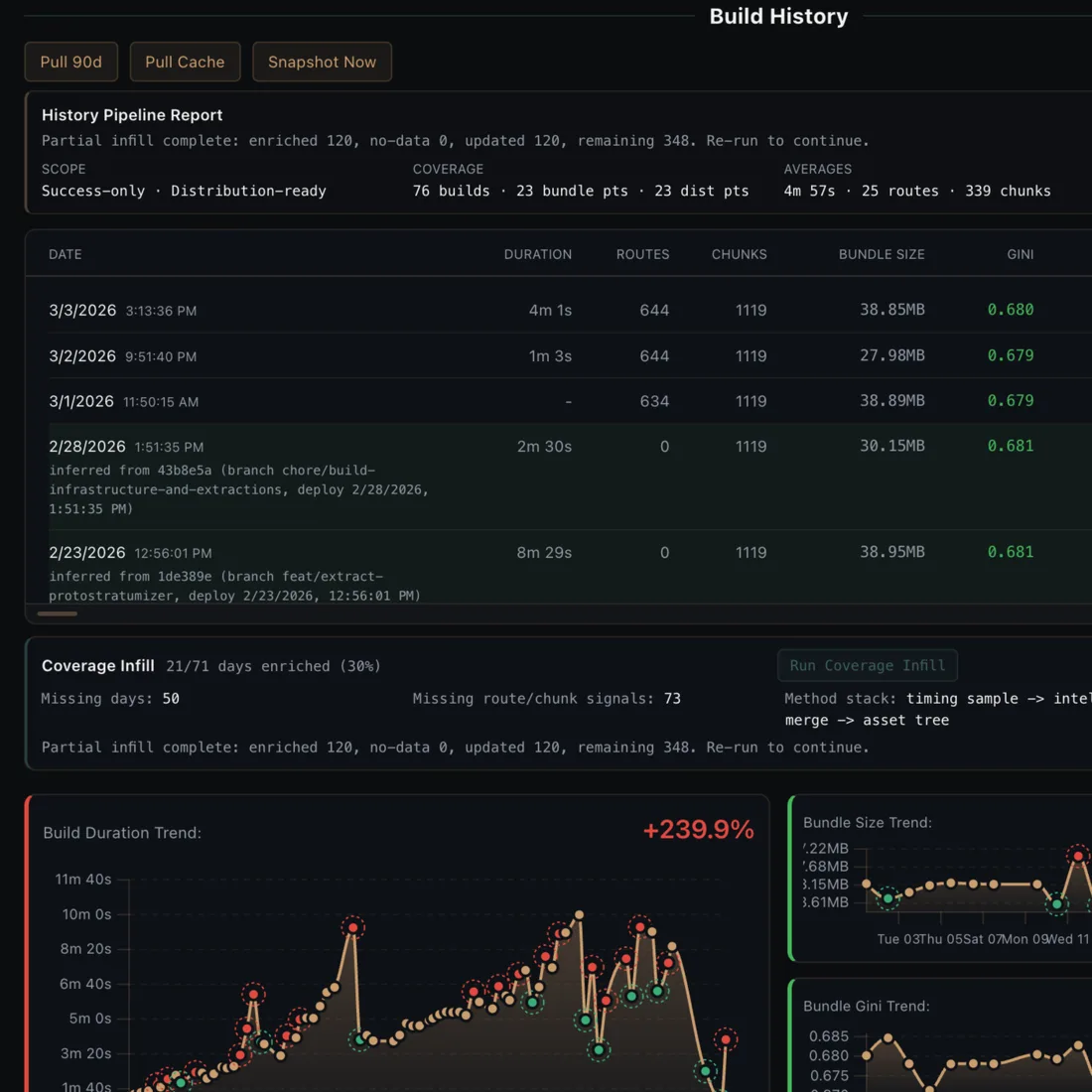Click the Build History page title
Screen dimensions: 1092x1092
coord(778,16)
